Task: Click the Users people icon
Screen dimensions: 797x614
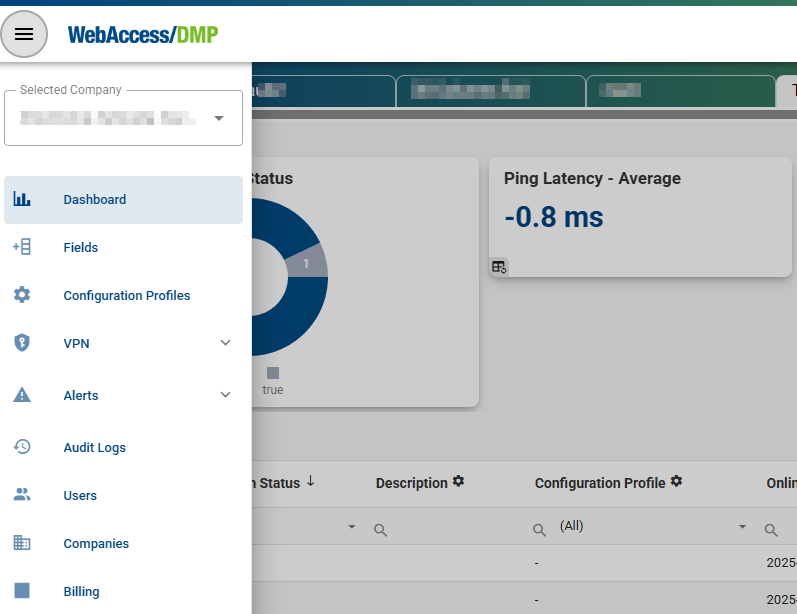Action: tap(22, 495)
